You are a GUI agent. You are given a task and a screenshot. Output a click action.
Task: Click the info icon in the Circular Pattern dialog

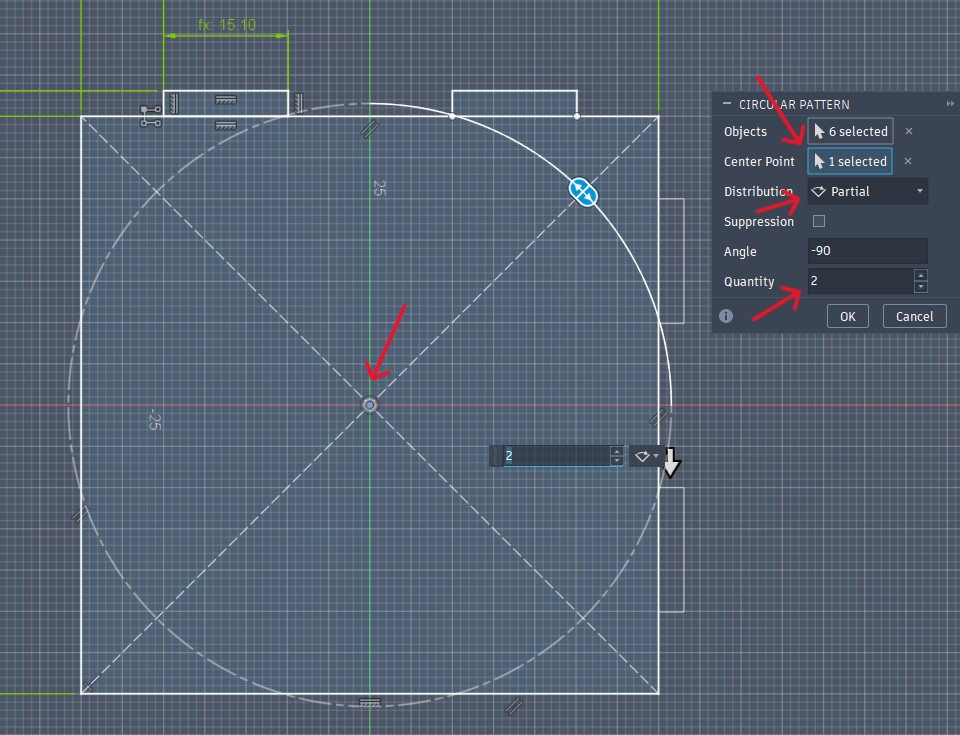(726, 316)
